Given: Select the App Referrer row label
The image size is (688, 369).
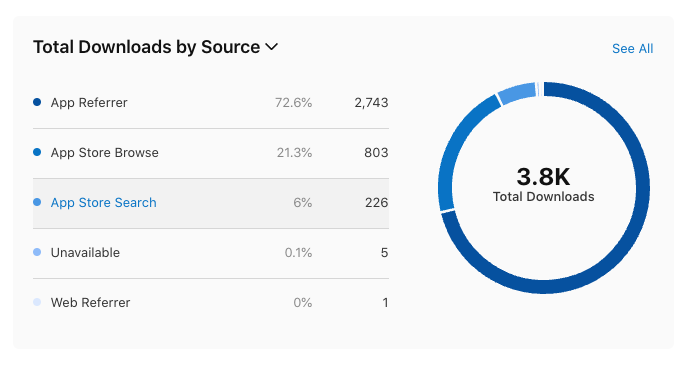Looking at the screenshot, I should tap(89, 103).
